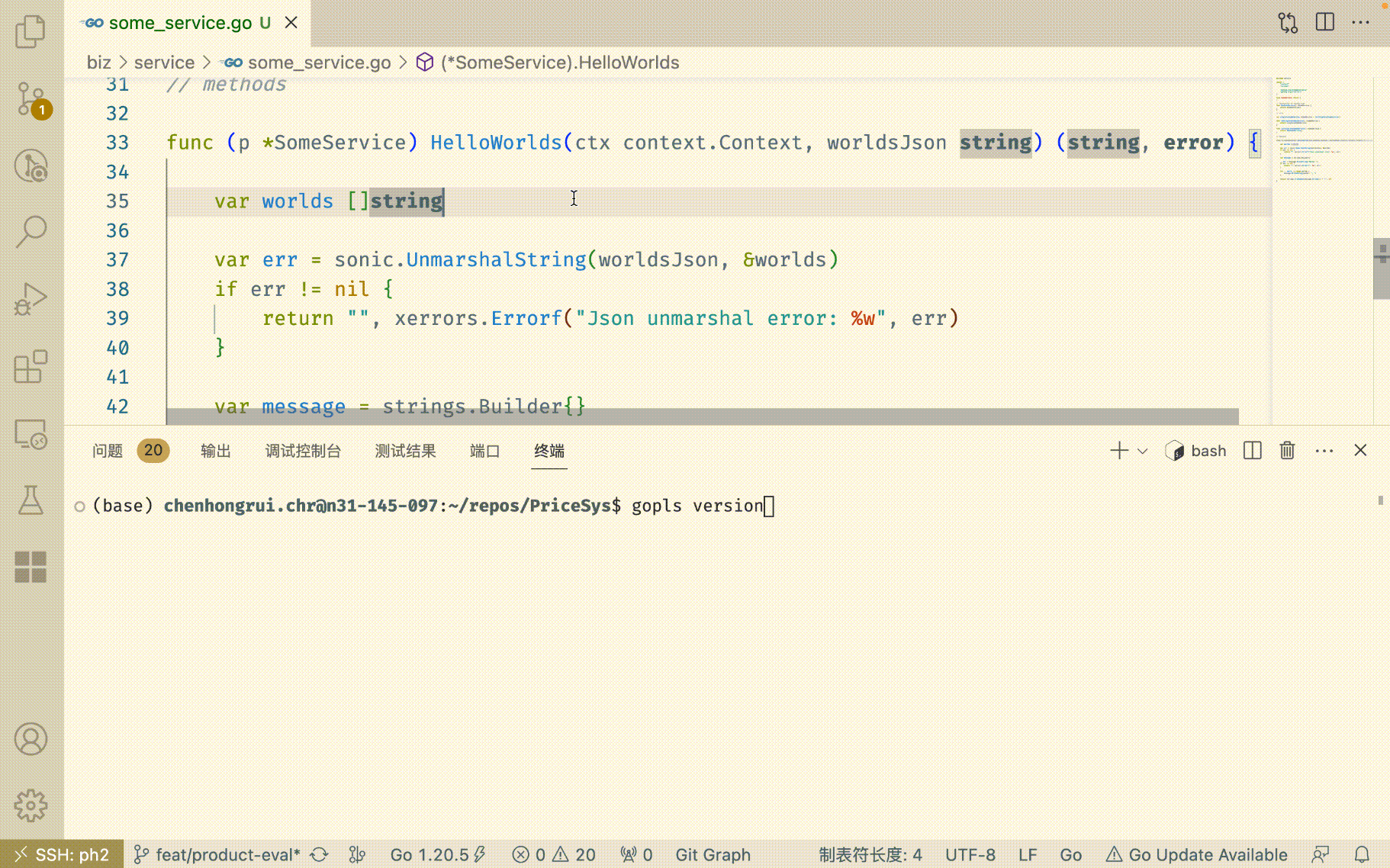Open the terminal profile dropdown chevron
1390x868 pixels.
tap(1141, 451)
